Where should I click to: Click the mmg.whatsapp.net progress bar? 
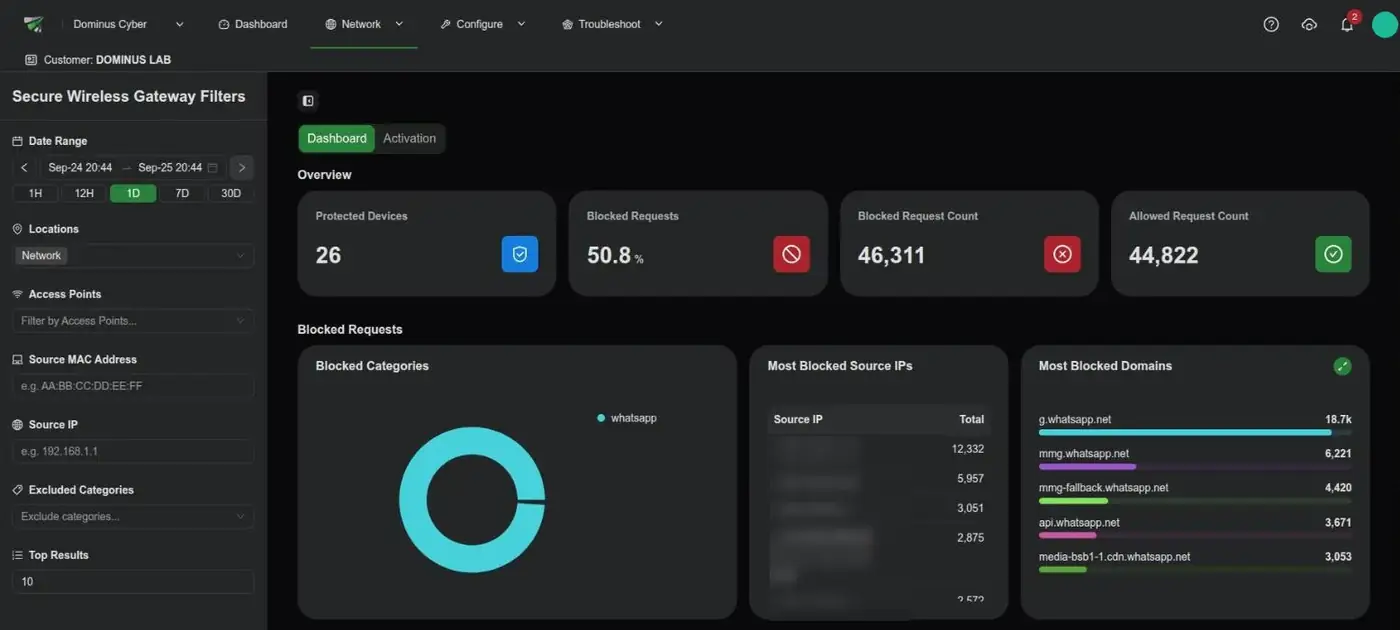pyautogui.click(x=1195, y=467)
